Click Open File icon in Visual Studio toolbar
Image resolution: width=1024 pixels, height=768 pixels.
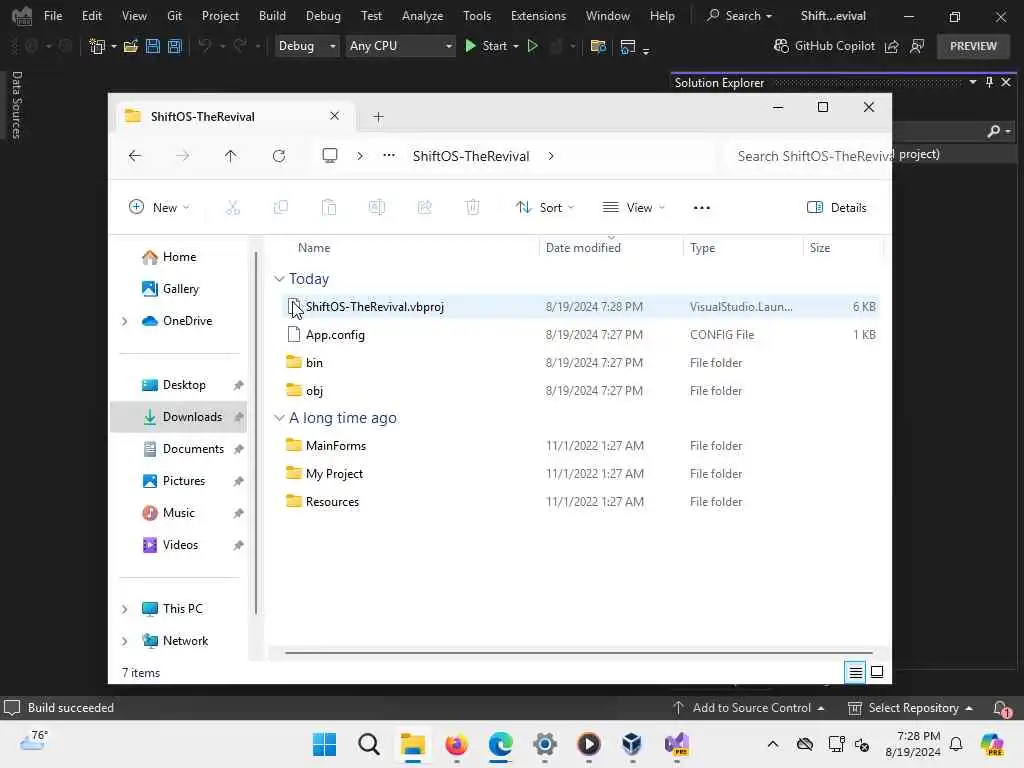[131, 46]
